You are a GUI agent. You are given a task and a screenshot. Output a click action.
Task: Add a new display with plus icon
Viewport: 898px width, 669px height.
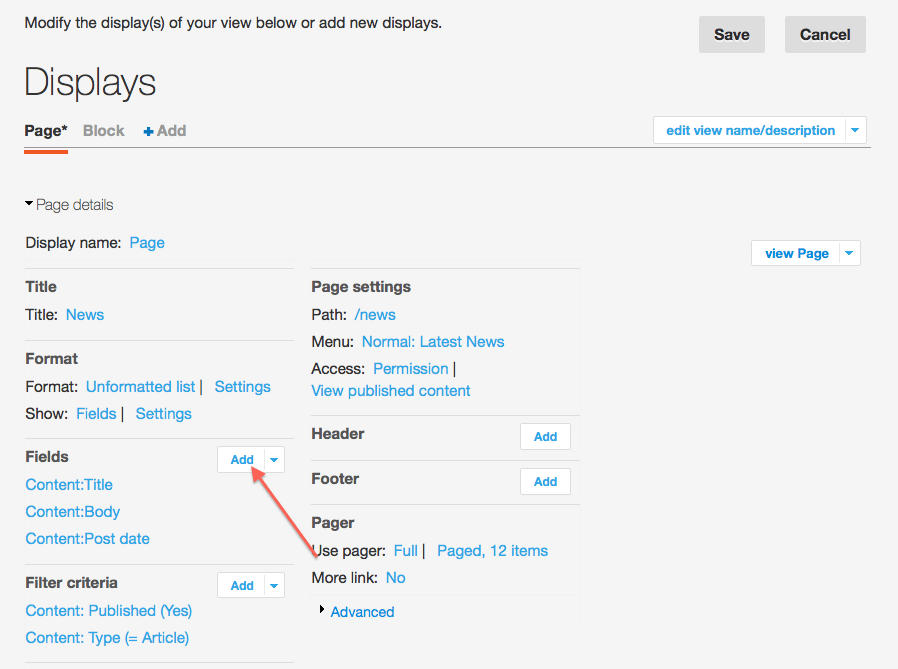164,131
